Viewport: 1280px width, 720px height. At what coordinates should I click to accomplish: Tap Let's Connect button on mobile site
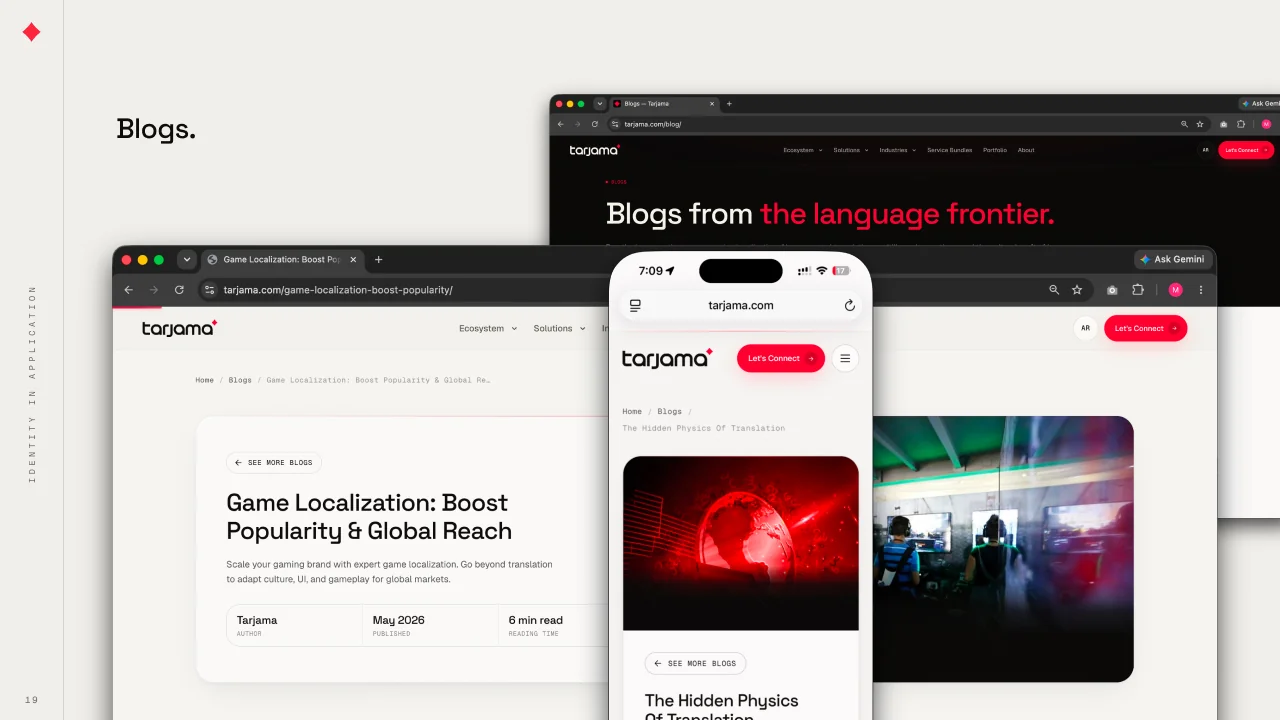(x=781, y=358)
